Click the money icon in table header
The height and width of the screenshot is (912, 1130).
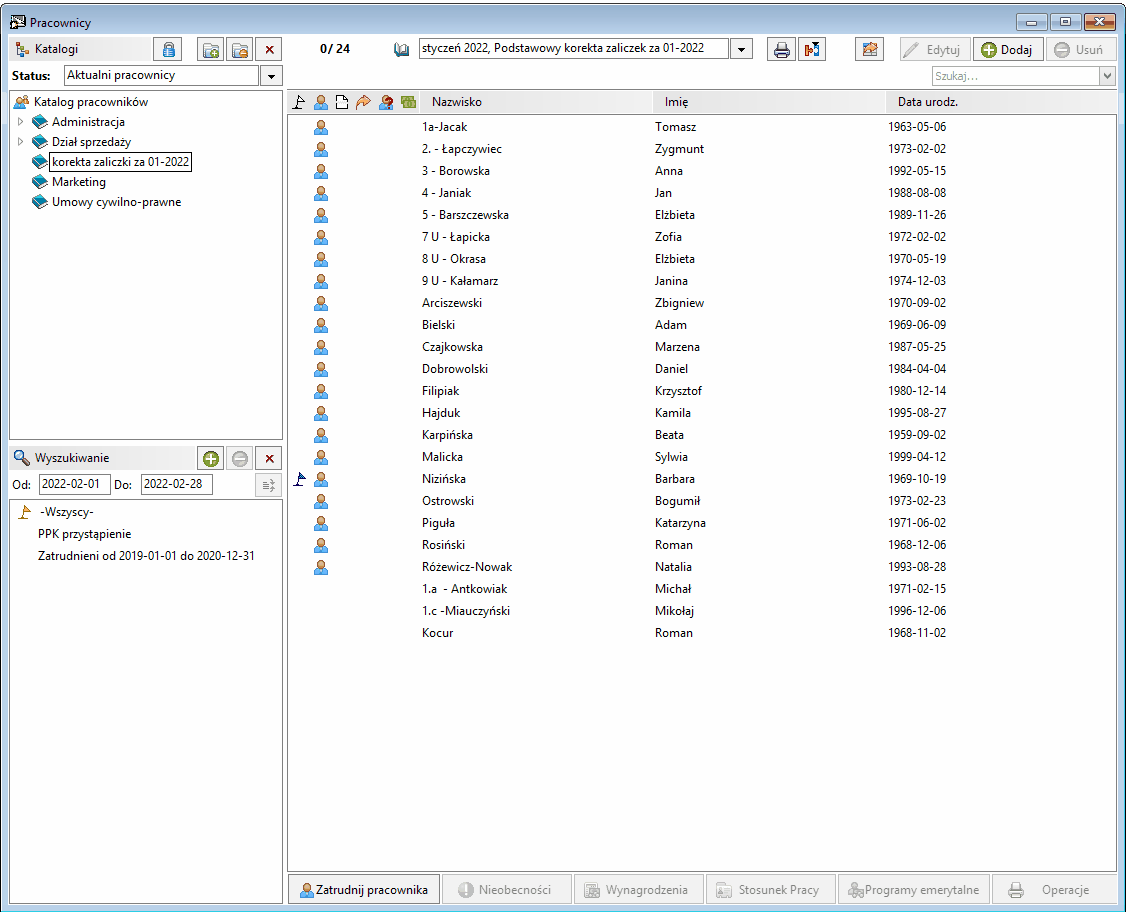click(409, 102)
